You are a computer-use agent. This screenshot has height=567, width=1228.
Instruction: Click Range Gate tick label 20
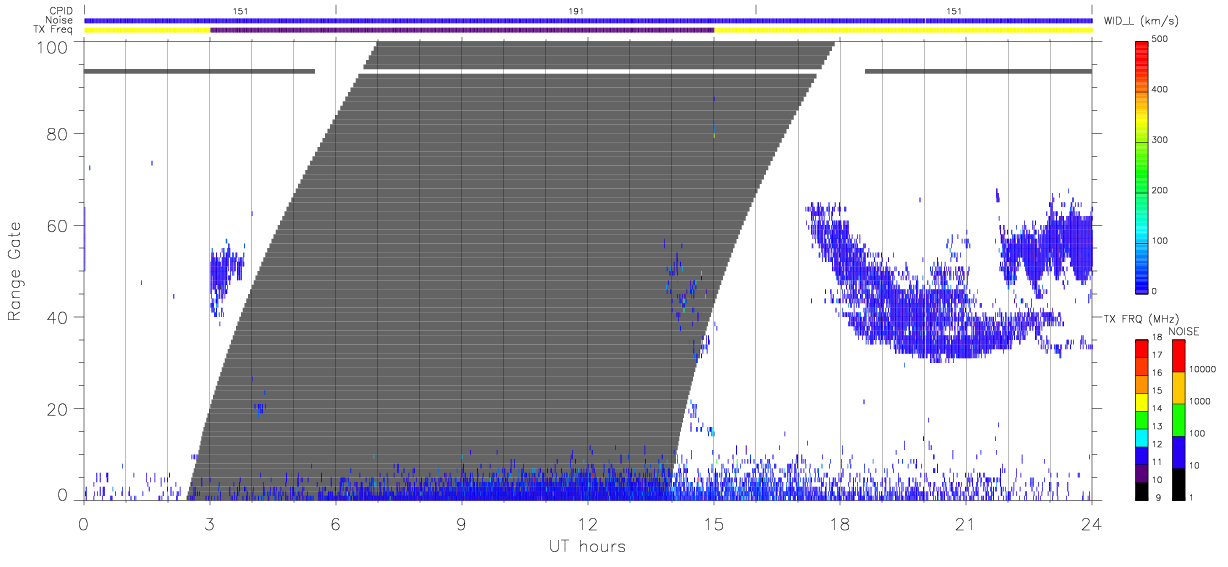(x=59, y=409)
